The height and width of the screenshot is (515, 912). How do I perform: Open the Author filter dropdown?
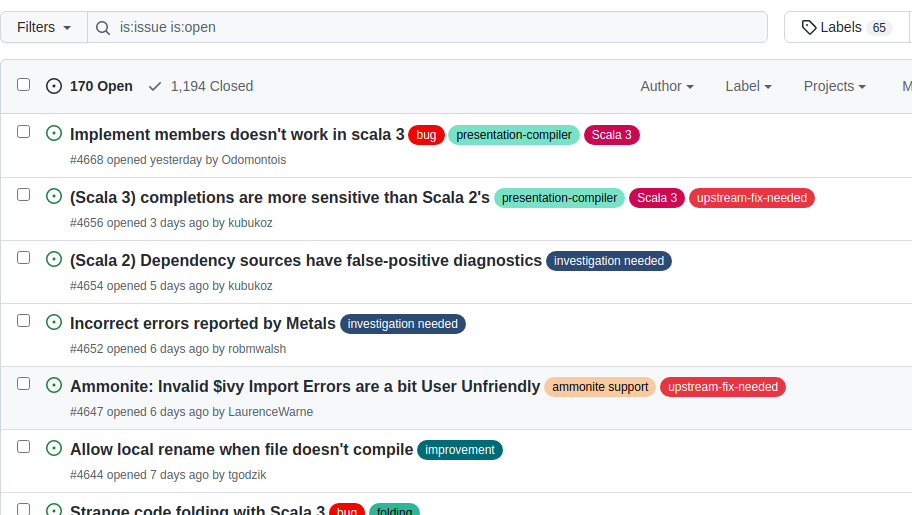pyautogui.click(x=667, y=86)
